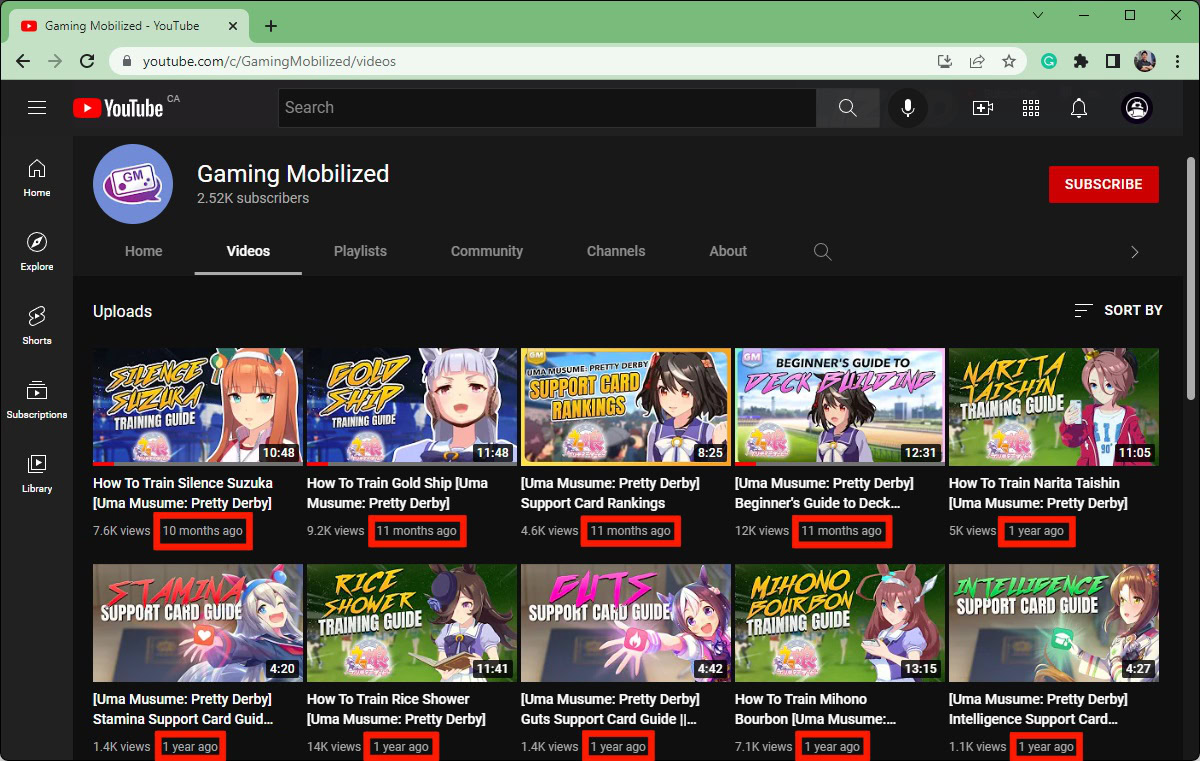The image size is (1200, 761).
Task: Click browser back arrow
Action: click(23, 61)
